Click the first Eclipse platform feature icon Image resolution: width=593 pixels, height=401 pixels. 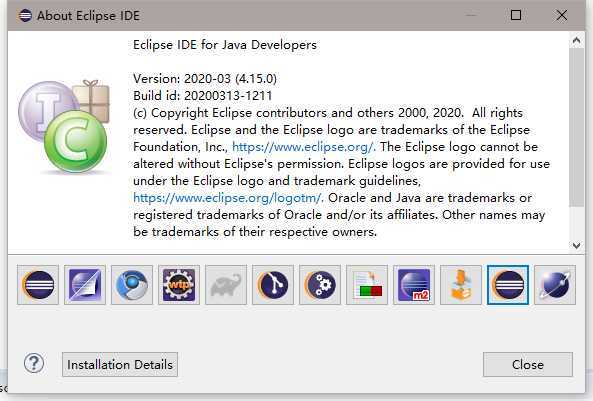38,285
